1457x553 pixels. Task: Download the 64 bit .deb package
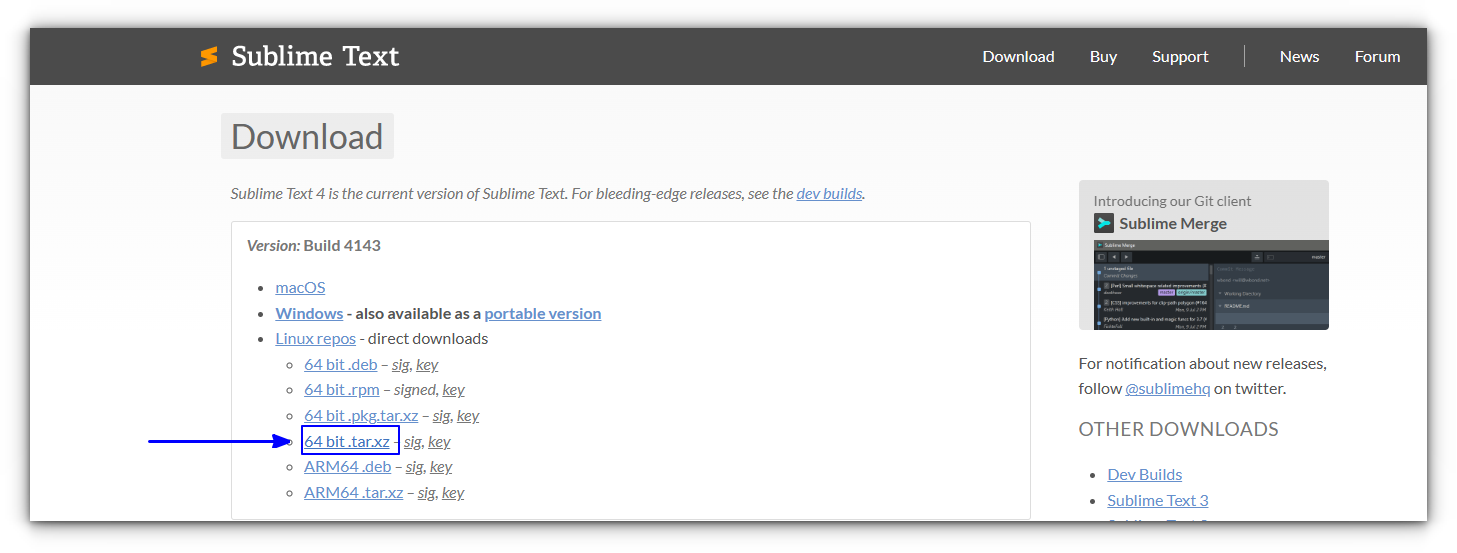pos(340,364)
